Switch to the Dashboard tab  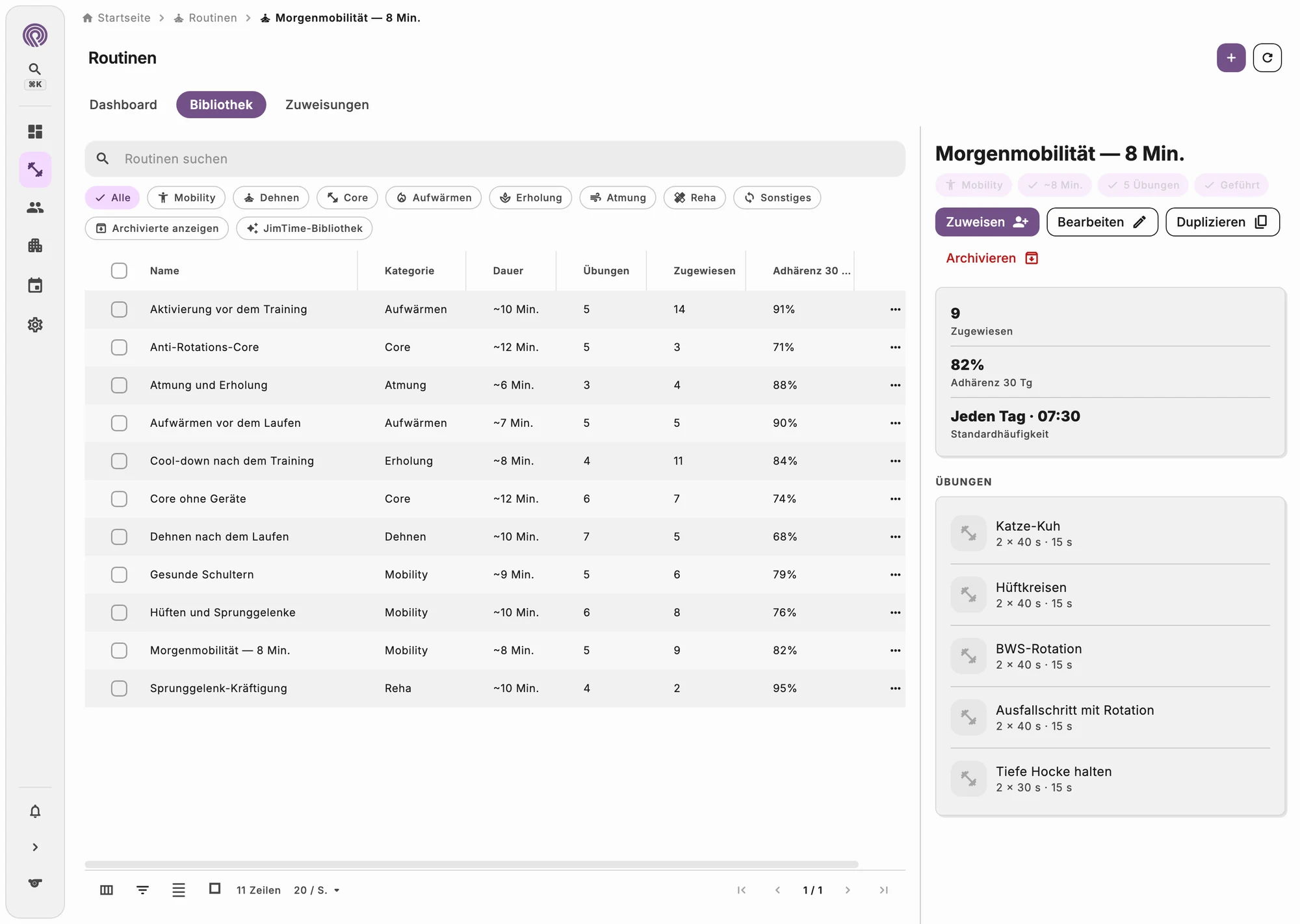123,105
